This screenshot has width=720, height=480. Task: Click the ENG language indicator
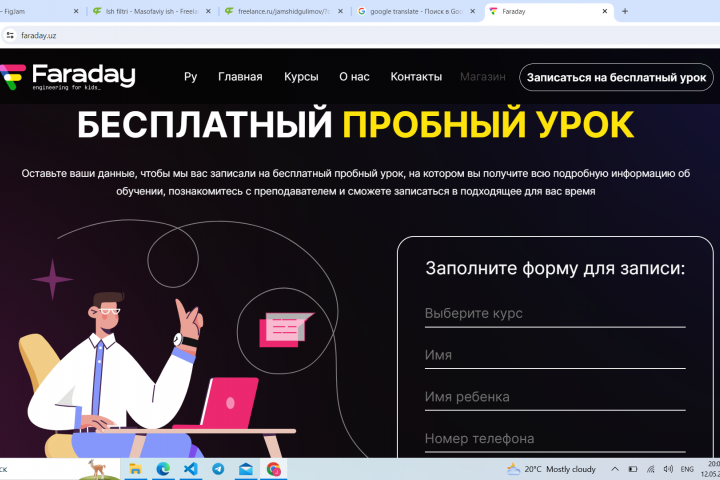coord(687,469)
